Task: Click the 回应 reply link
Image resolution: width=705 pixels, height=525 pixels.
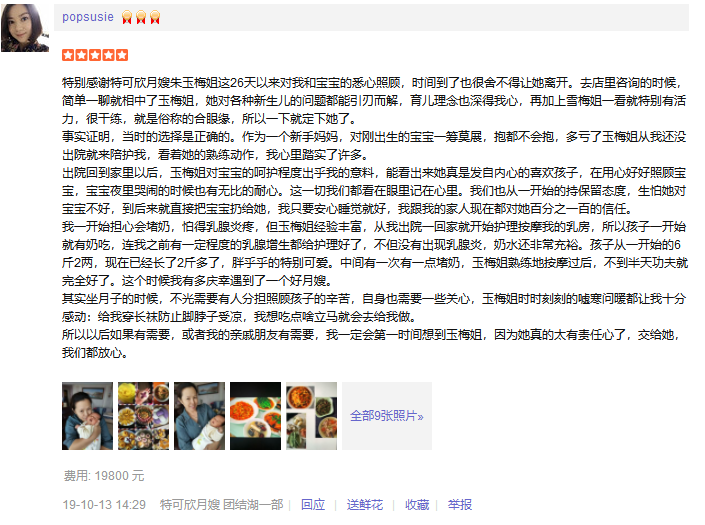Action: [x=313, y=505]
